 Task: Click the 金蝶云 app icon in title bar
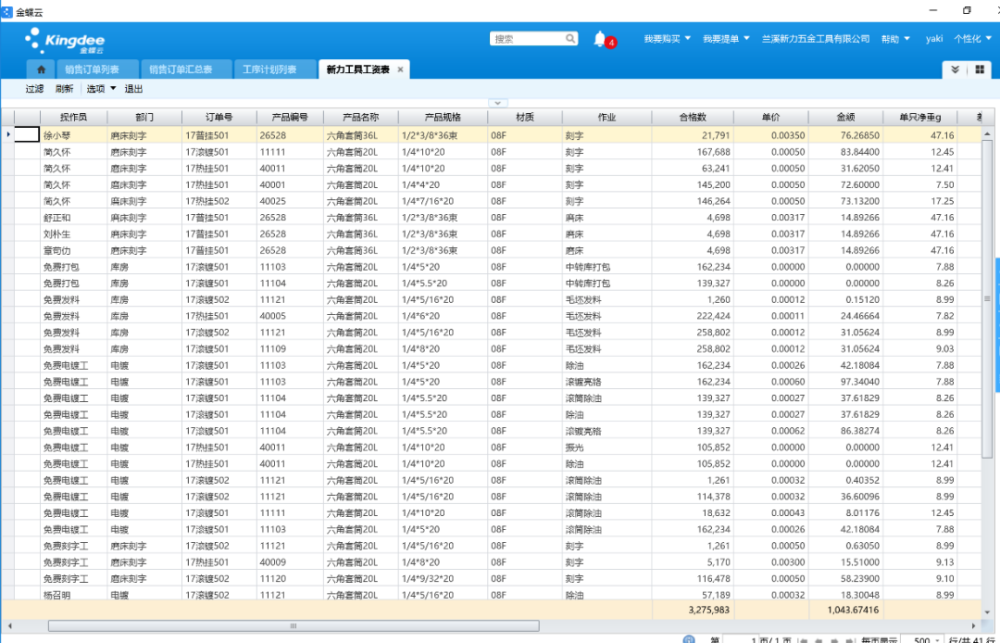[8, 10]
